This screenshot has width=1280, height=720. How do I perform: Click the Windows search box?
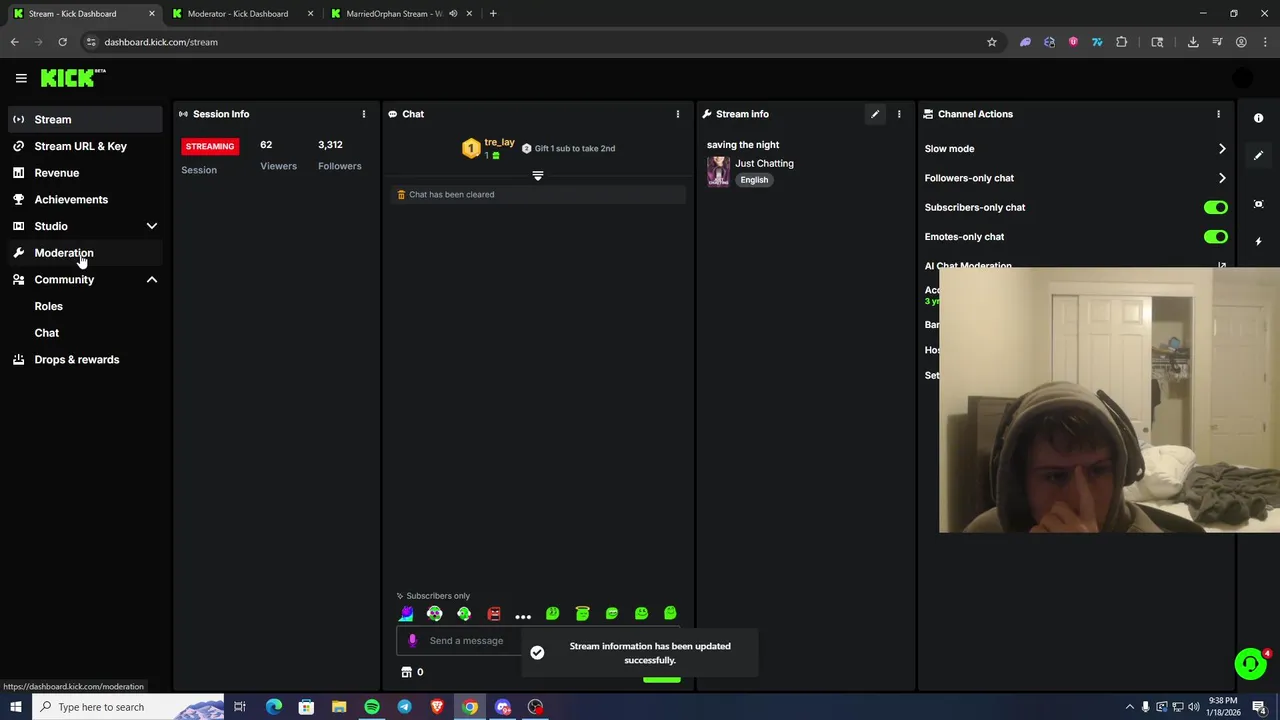130,707
